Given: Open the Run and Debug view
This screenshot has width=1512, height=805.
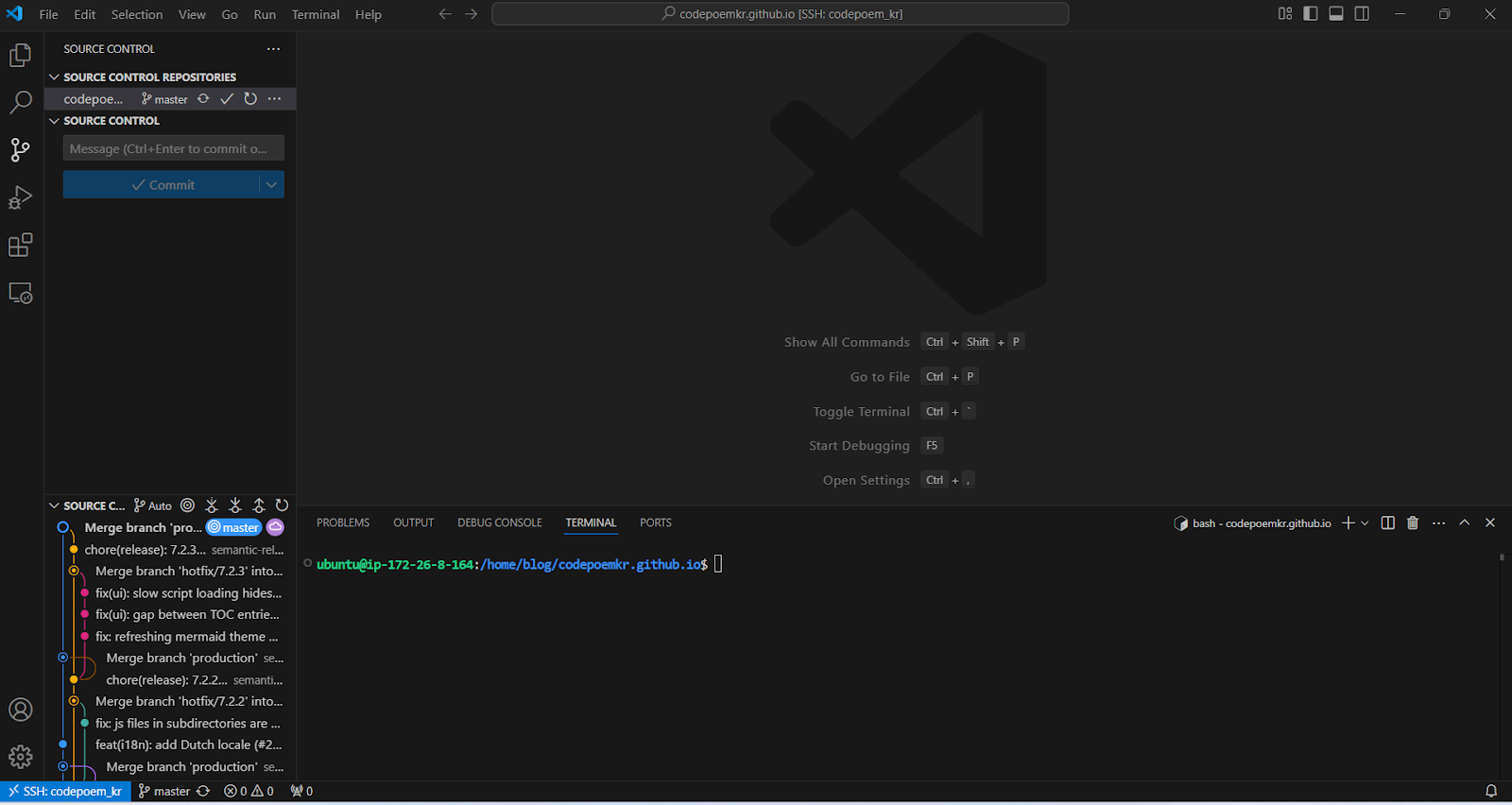Looking at the screenshot, I should pos(21,197).
